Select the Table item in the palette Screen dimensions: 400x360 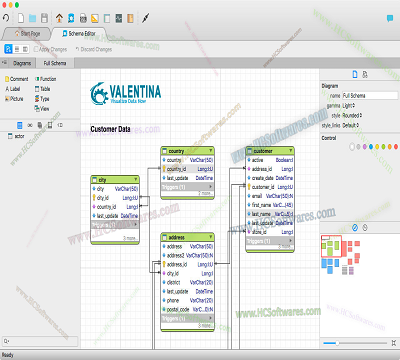tap(42, 89)
